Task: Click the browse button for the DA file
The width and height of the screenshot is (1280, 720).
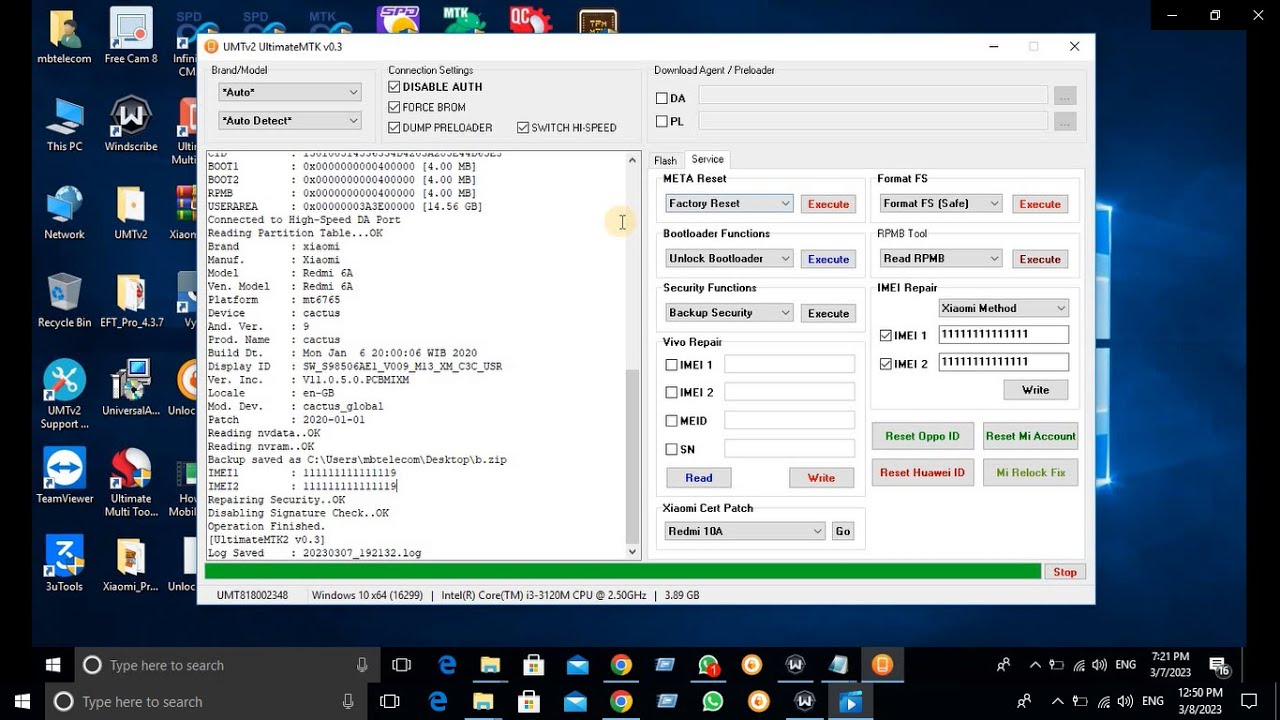Action: [x=1065, y=97]
